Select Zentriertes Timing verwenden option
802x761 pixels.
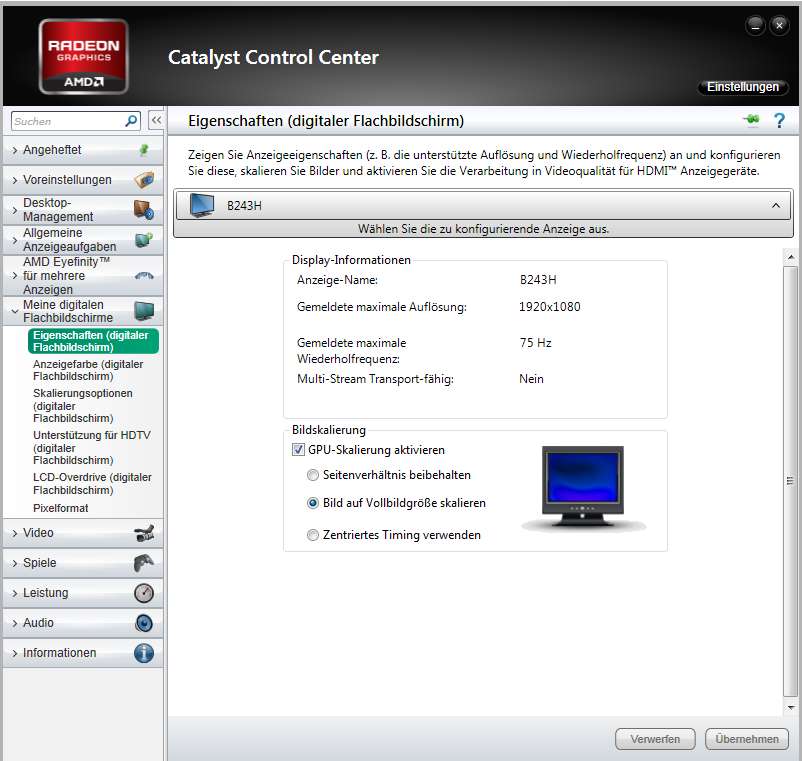coord(313,535)
